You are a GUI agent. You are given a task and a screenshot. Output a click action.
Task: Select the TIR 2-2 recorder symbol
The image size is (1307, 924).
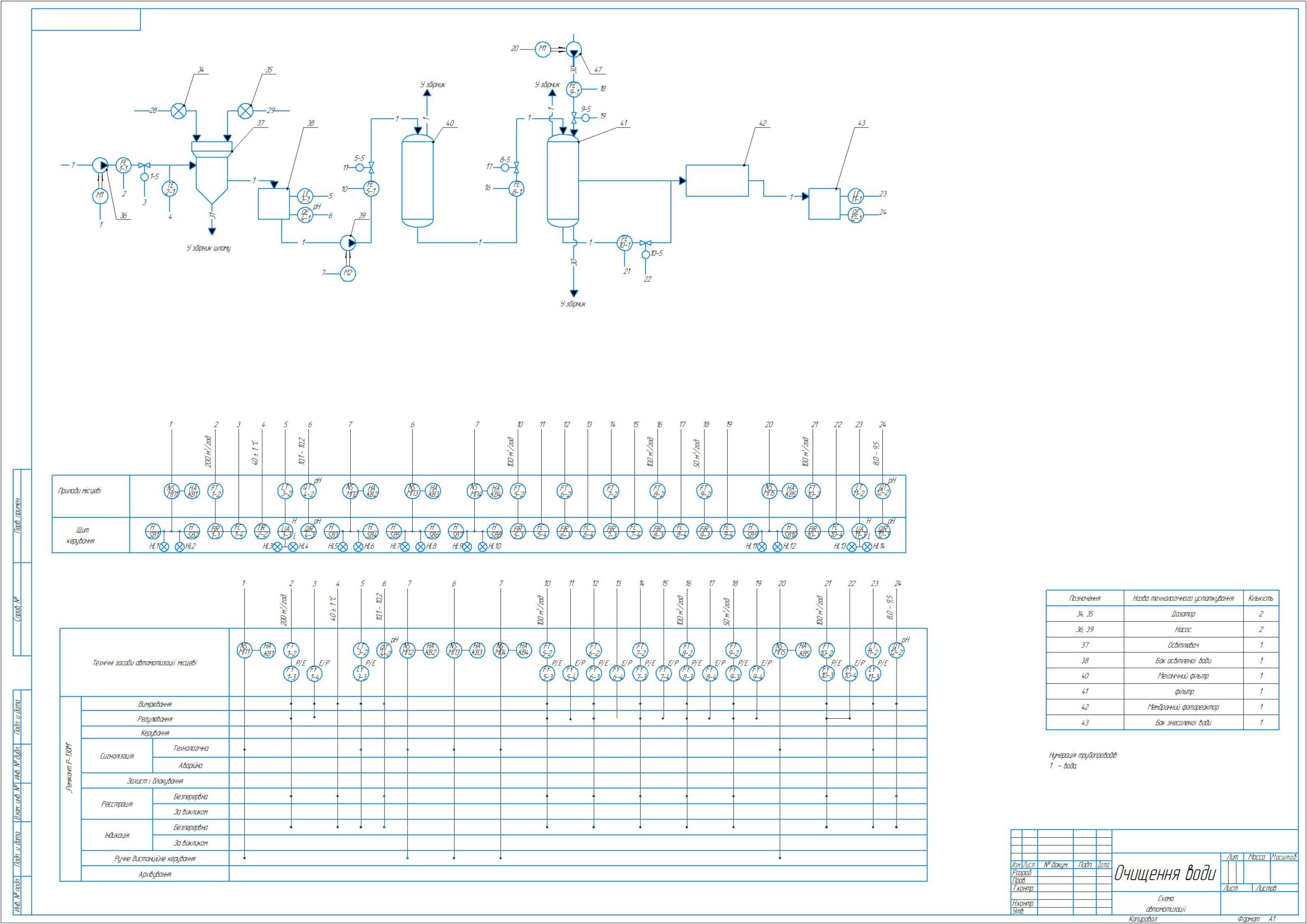coord(262,531)
